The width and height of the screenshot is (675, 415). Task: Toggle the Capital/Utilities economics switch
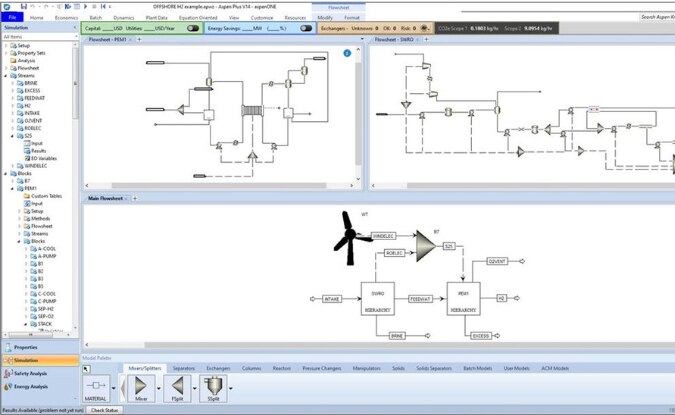click(x=192, y=29)
